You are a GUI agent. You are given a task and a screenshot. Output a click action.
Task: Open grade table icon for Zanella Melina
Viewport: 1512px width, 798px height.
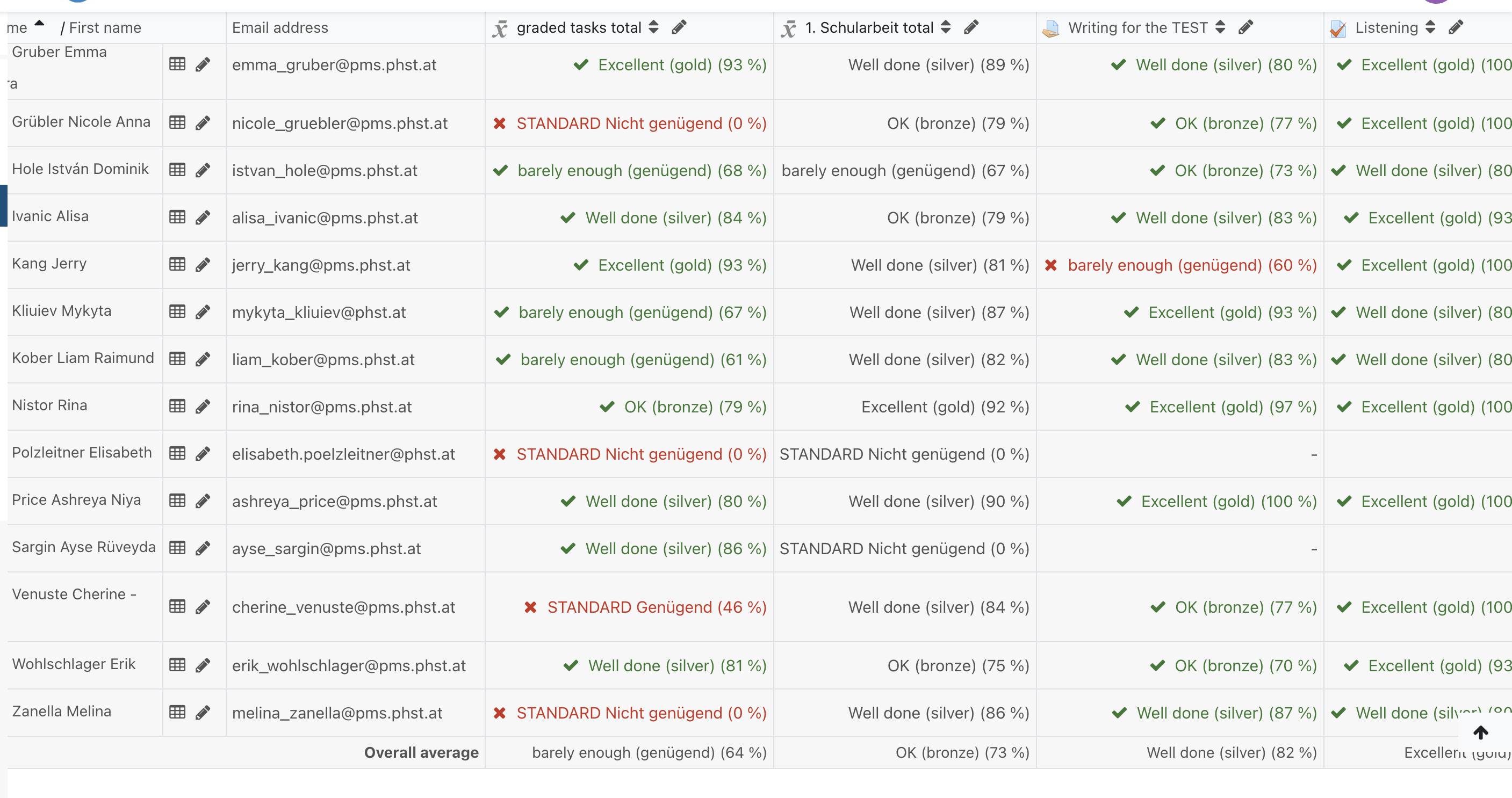click(x=177, y=712)
